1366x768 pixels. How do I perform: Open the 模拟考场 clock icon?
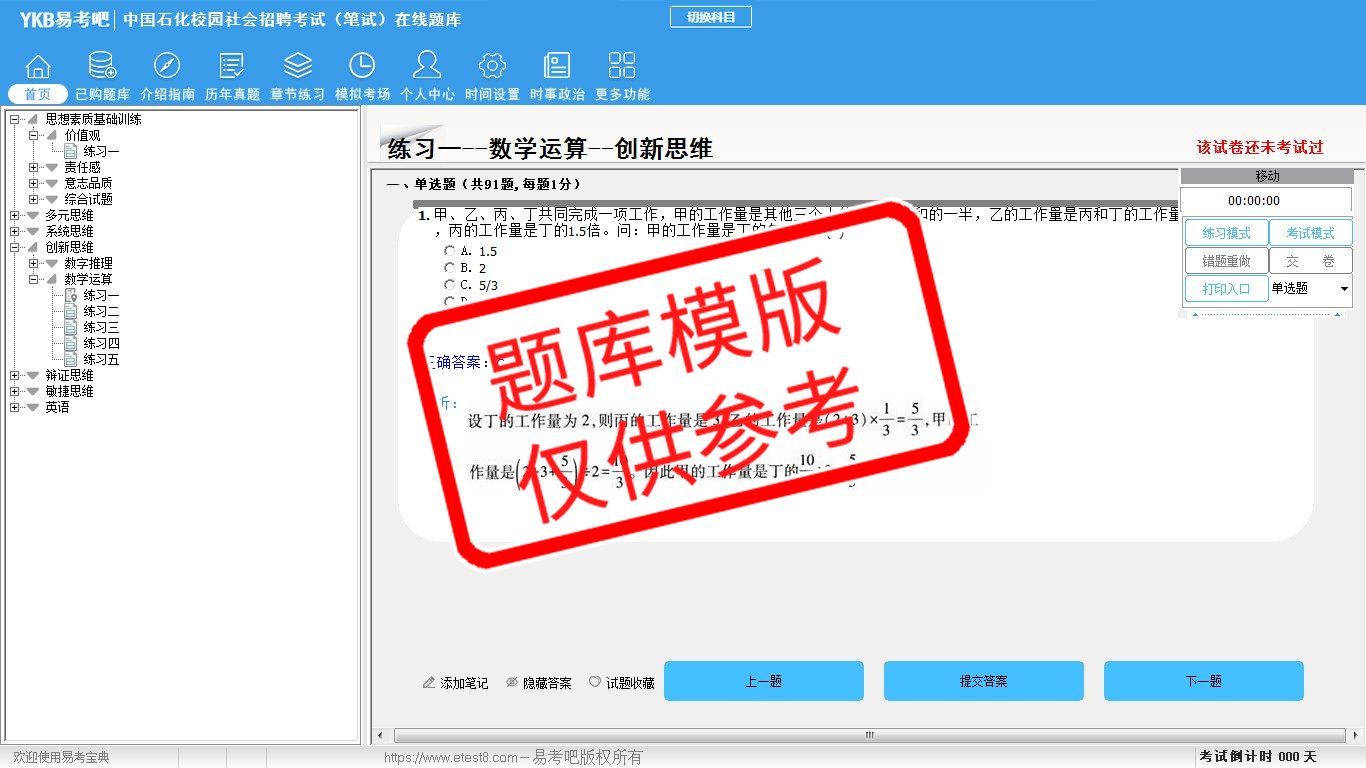coord(362,67)
